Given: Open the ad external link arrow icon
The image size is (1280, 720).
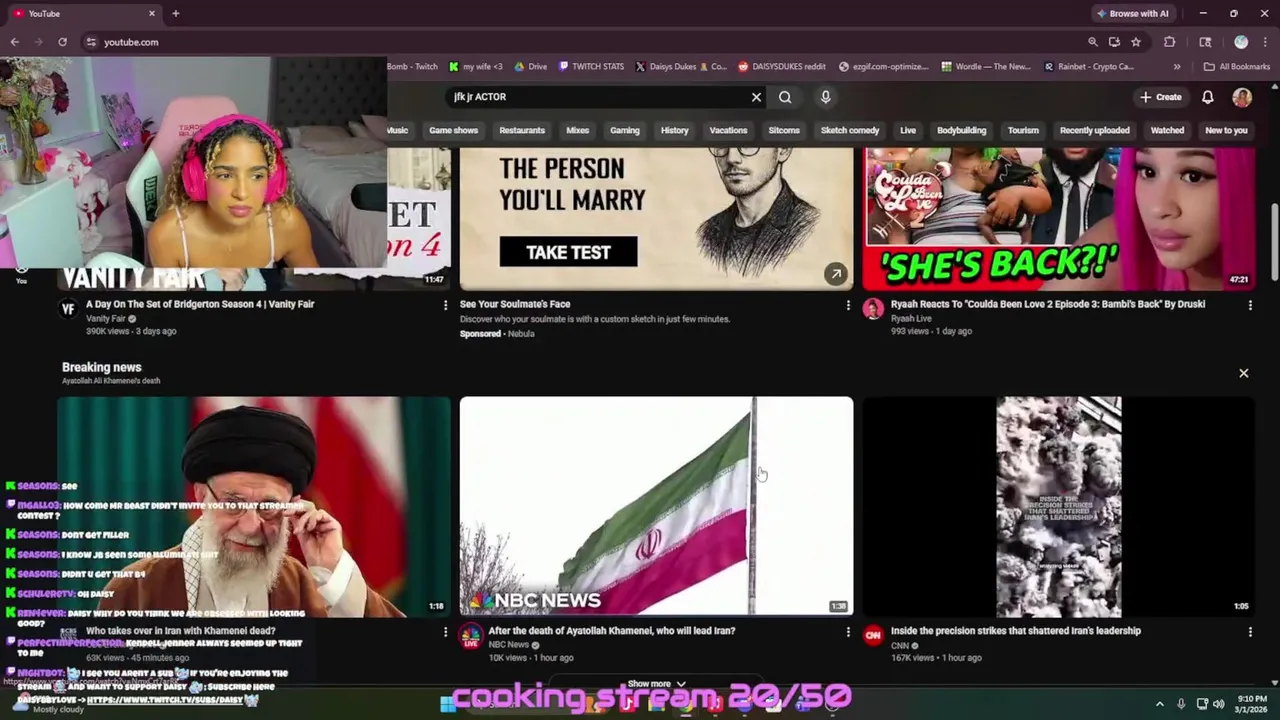Looking at the screenshot, I should pyautogui.click(x=835, y=273).
